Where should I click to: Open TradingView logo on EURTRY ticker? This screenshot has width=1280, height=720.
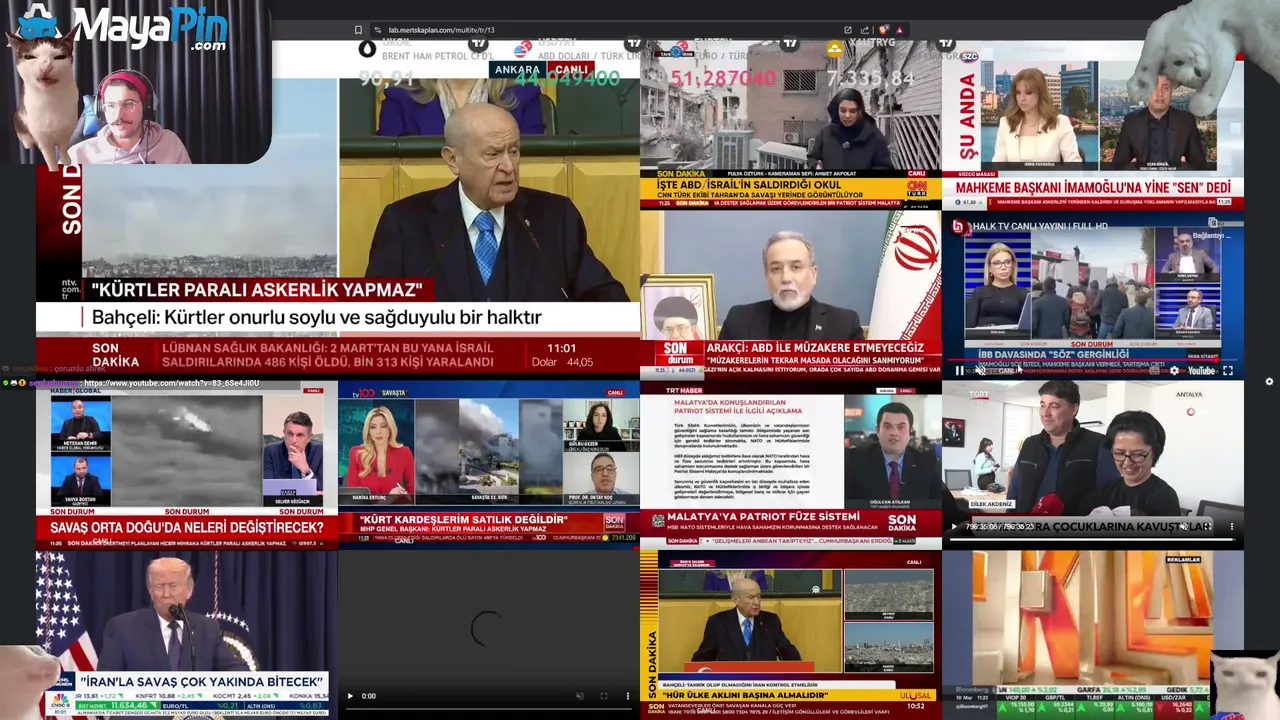[x=790, y=44]
